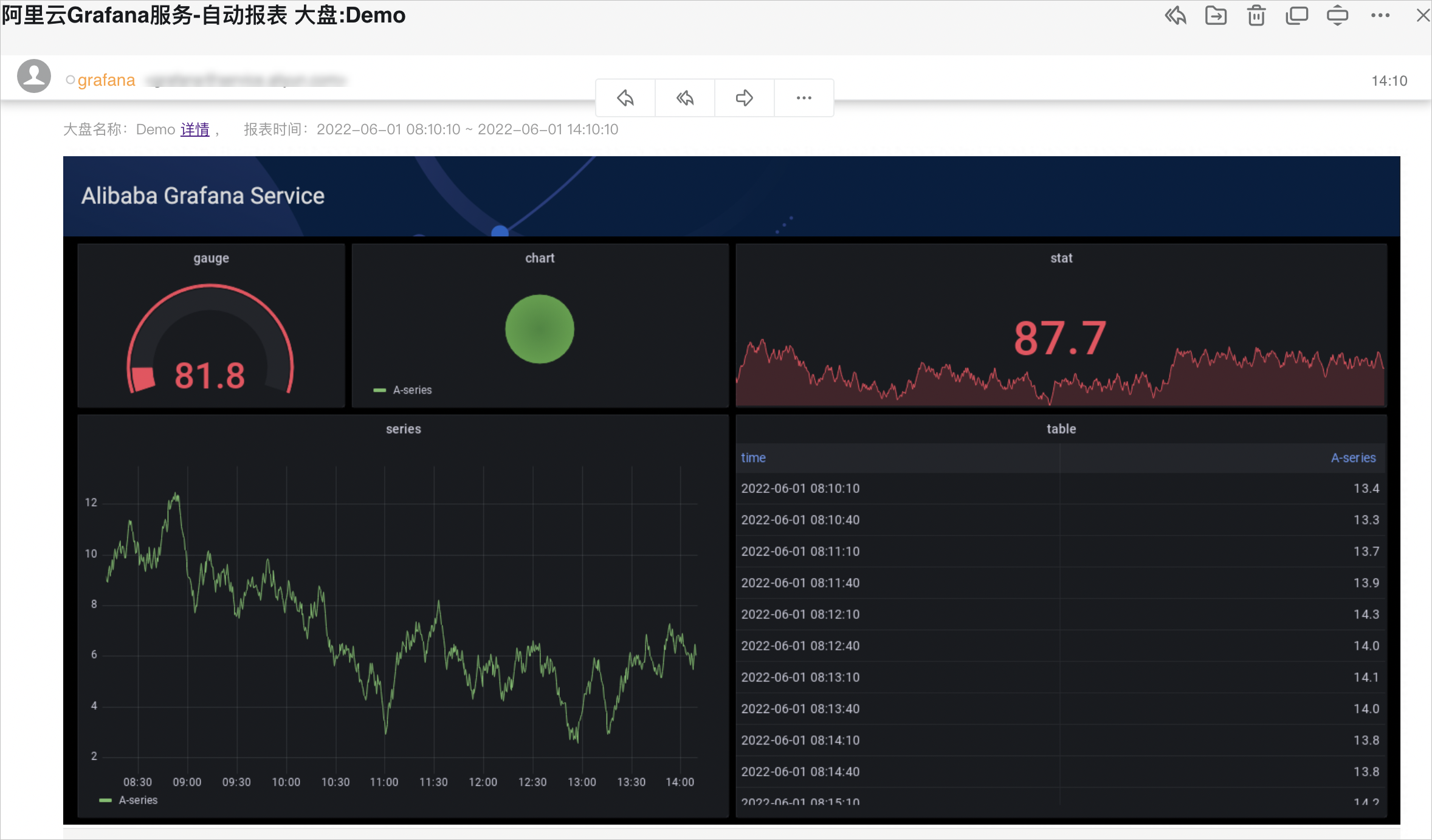
Task: Delete the email with the trash icon
Action: pos(1256,15)
